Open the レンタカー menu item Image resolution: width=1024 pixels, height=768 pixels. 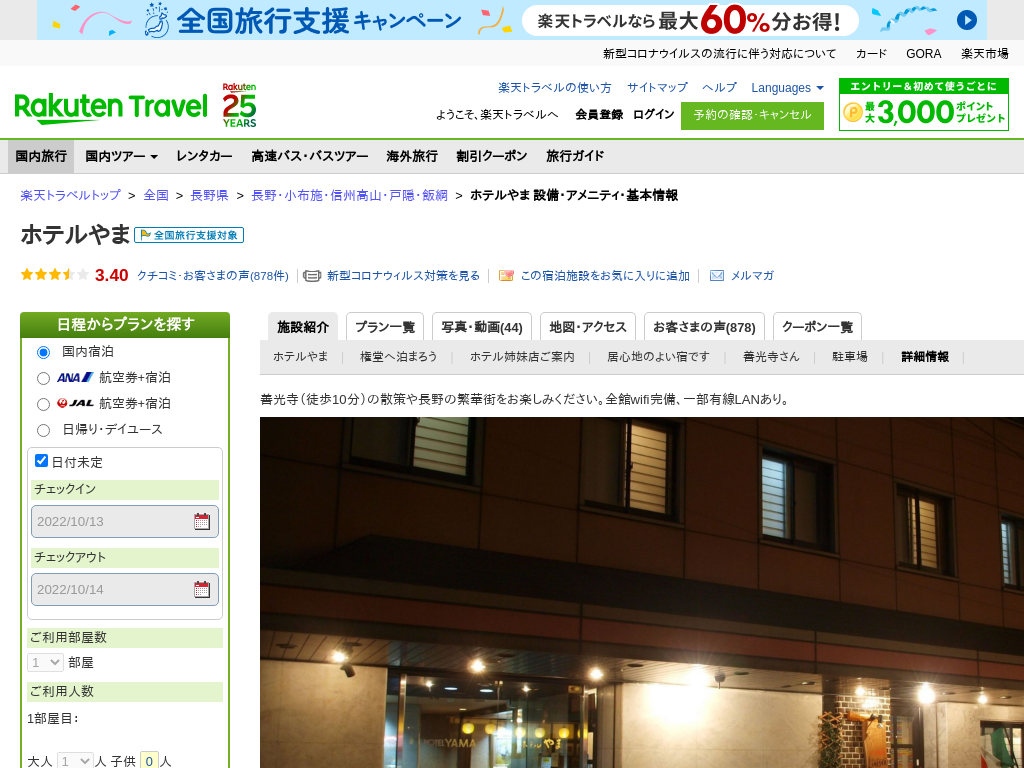204,156
